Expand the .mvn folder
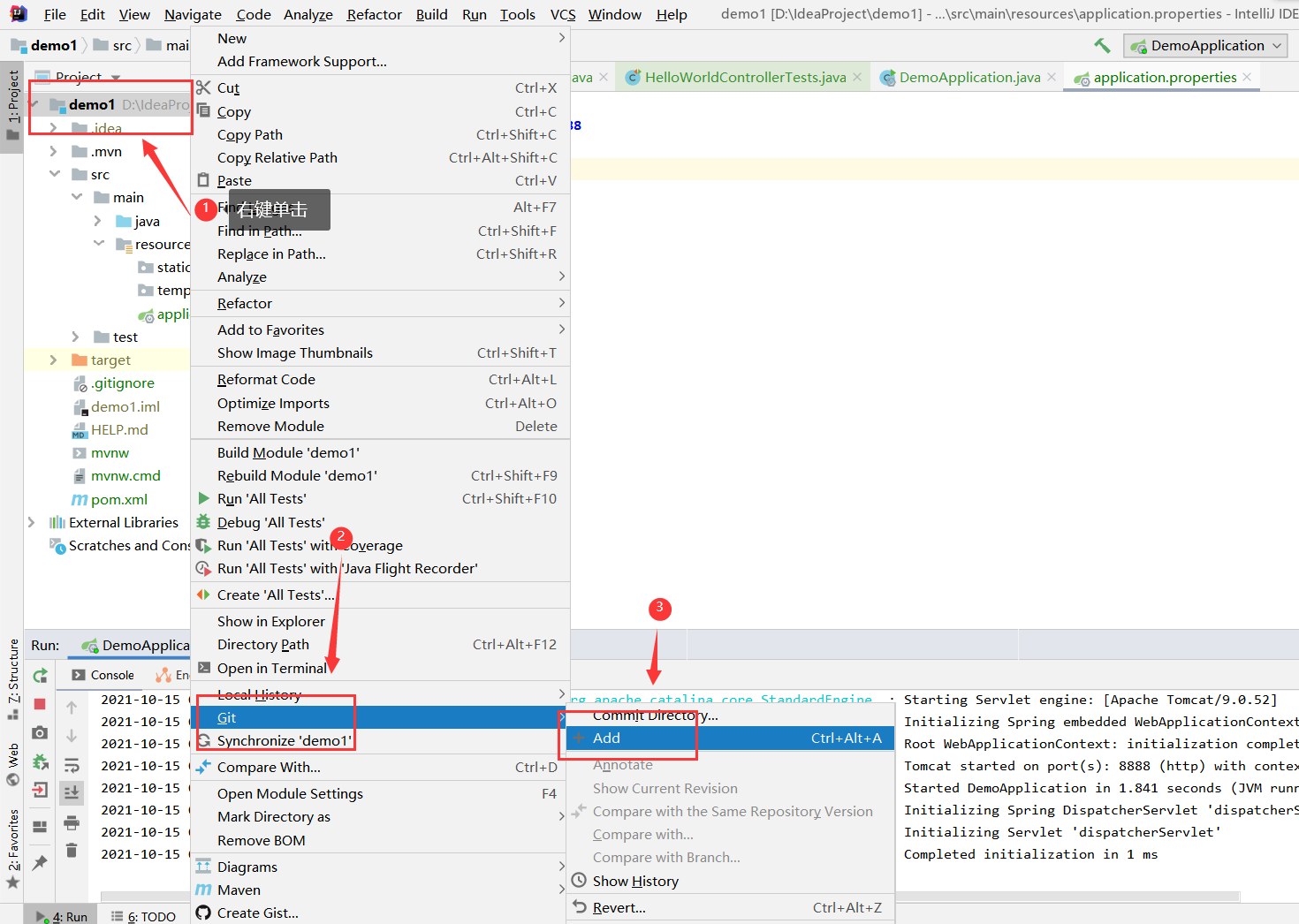This screenshot has width=1299, height=924. click(x=54, y=151)
